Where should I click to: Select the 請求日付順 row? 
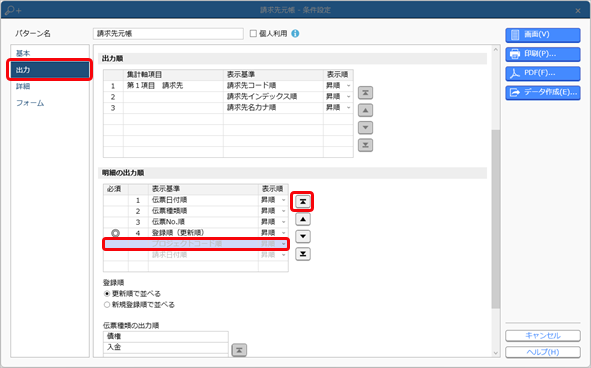[196, 255]
